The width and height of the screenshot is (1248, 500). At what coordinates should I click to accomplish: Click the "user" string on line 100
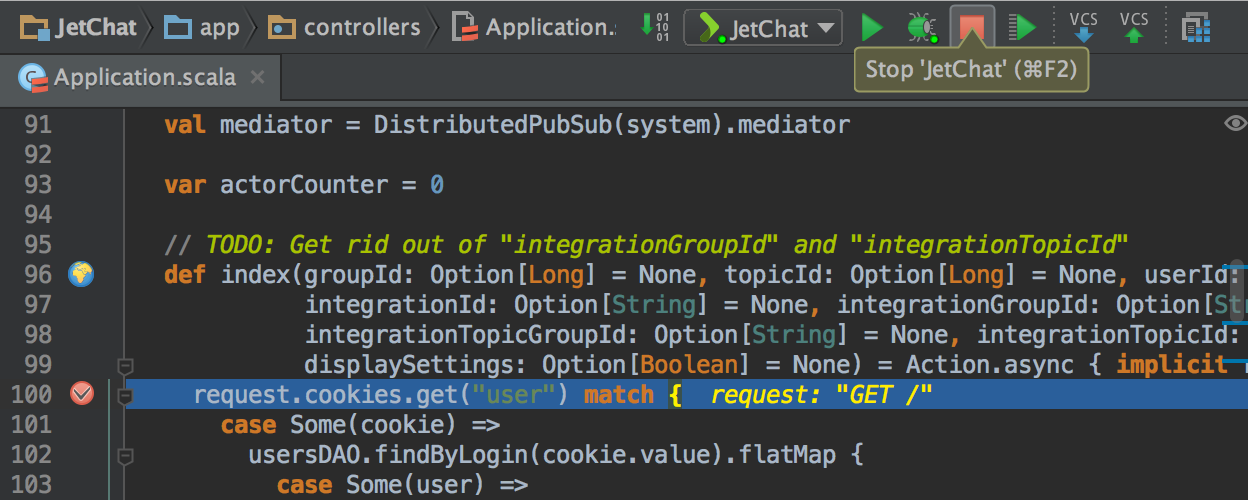(x=514, y=395)
